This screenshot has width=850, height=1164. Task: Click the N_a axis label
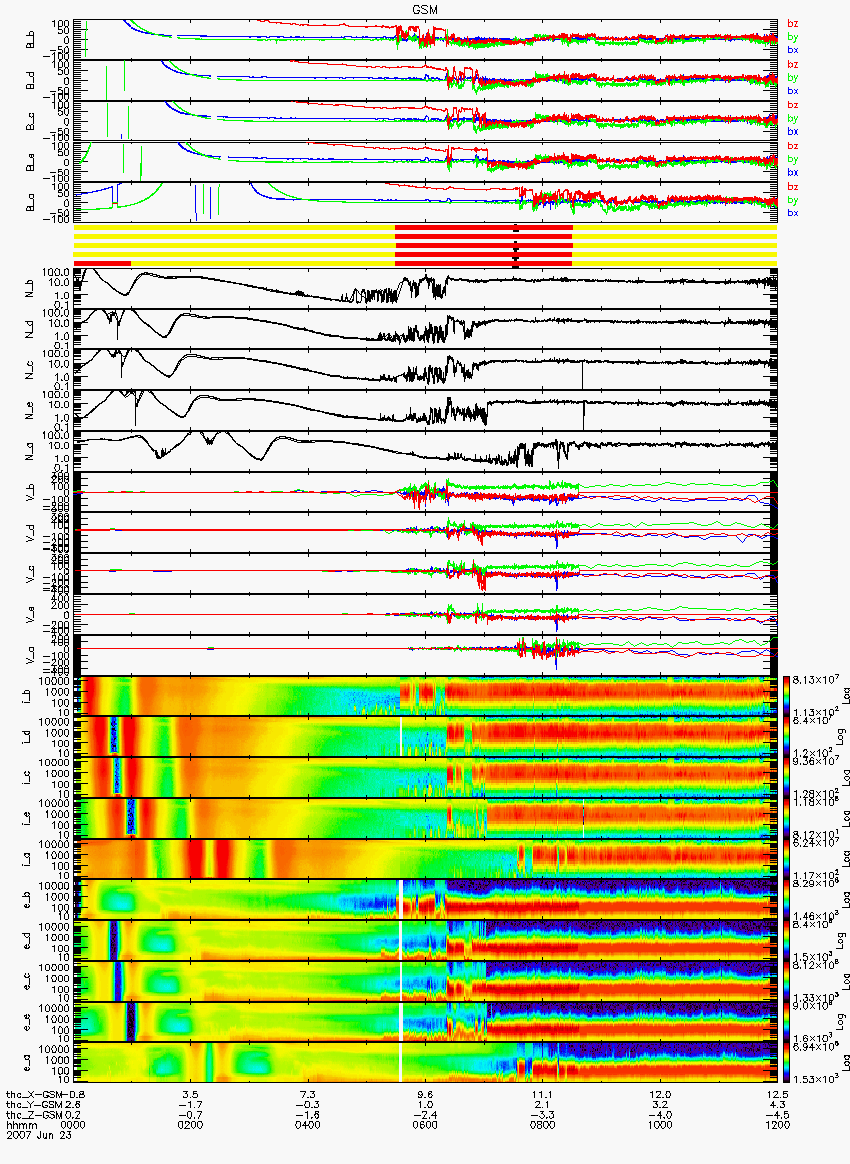click(30, 451)
